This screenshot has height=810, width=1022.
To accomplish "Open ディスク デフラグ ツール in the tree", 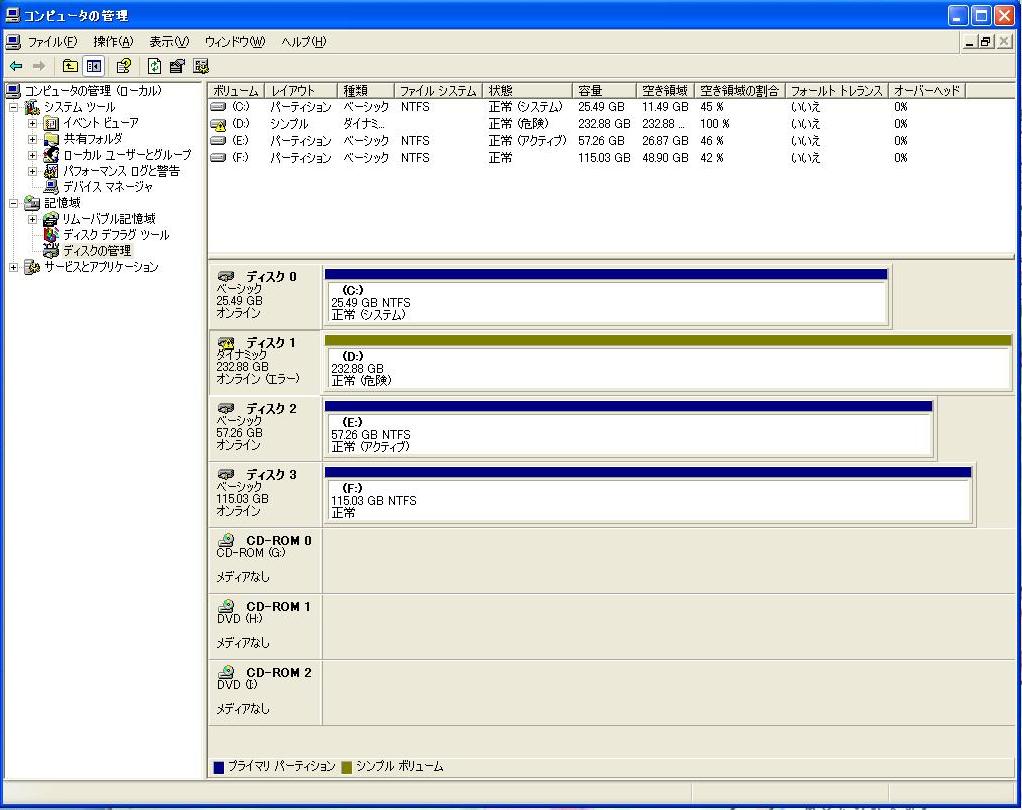I will coord(116,234).
